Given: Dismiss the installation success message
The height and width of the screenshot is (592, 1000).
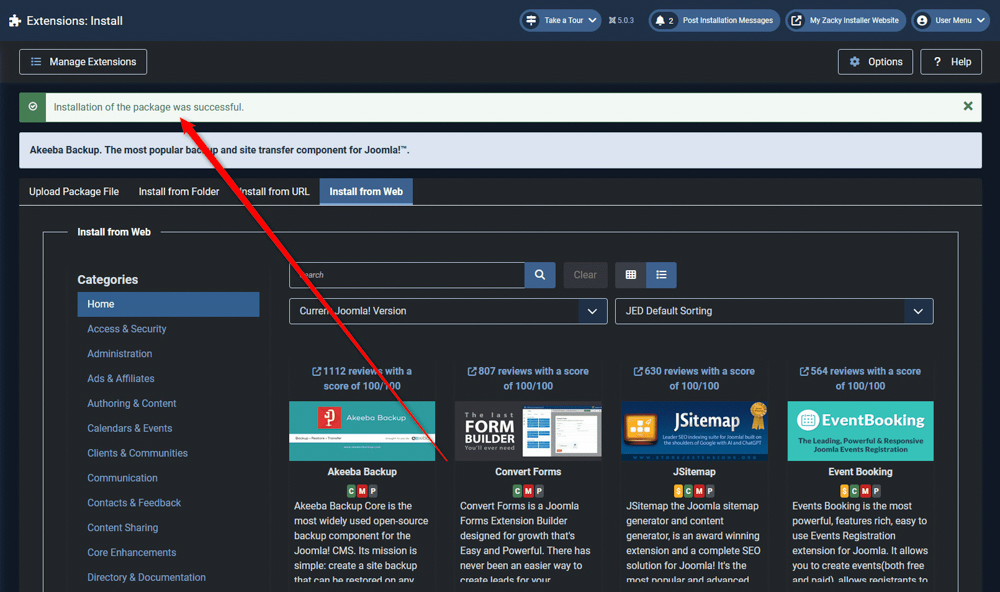Looking at the screenshot, I should [x=967, y=105].
